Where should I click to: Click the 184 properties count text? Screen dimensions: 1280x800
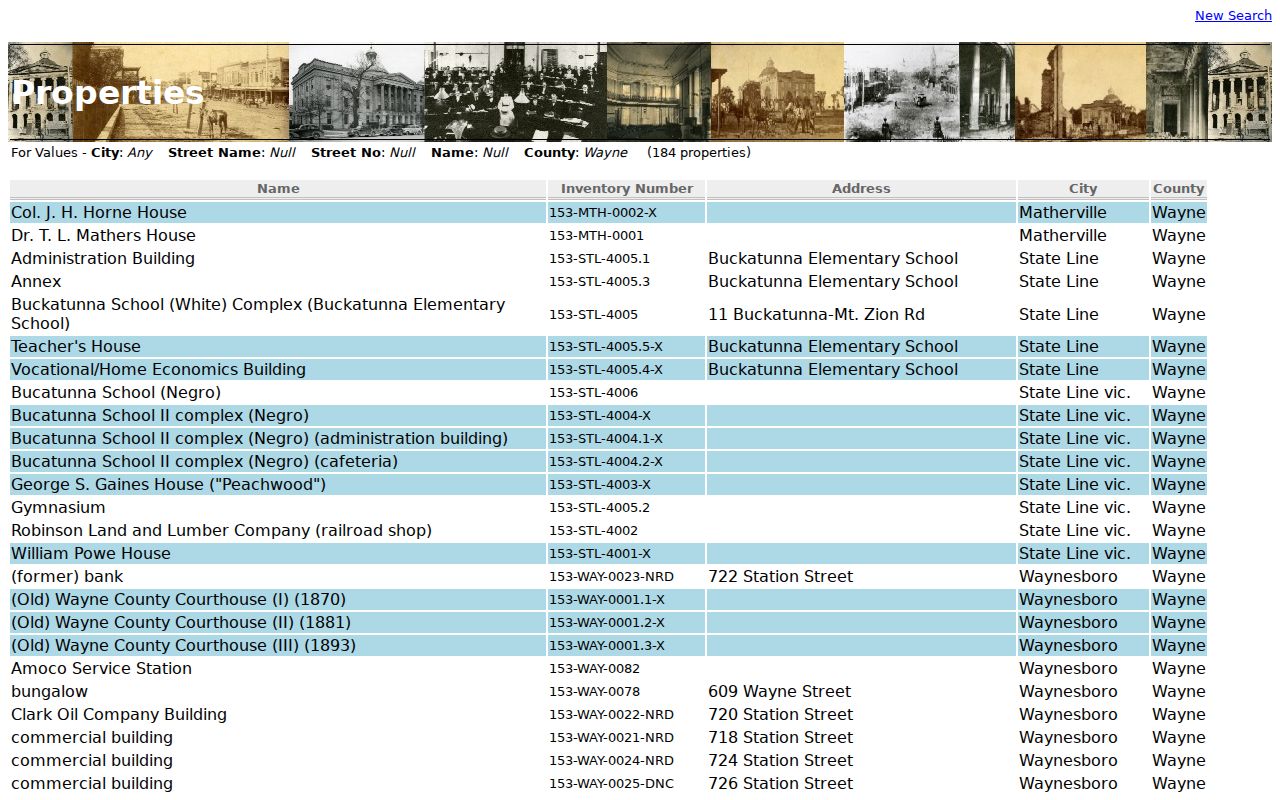699,153
